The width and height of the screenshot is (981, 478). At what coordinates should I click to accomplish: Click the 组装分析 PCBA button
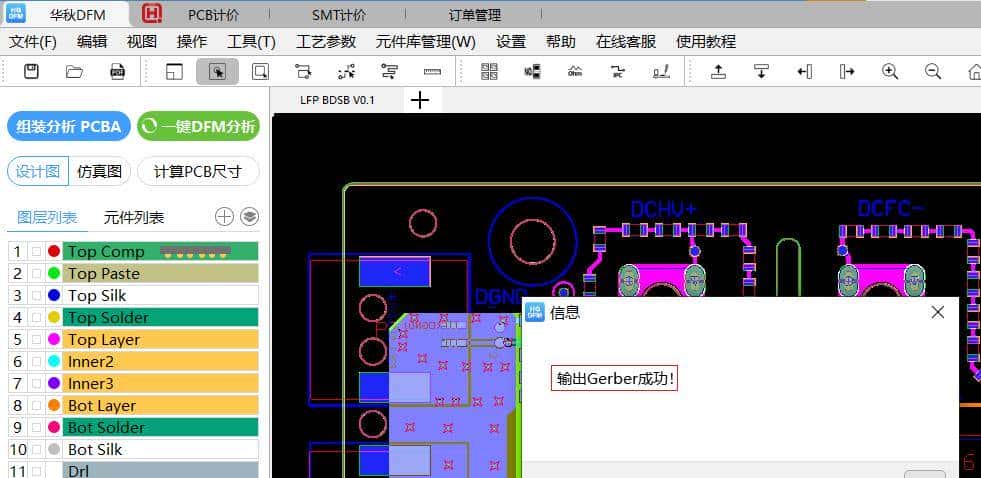(x=69, y=126)
